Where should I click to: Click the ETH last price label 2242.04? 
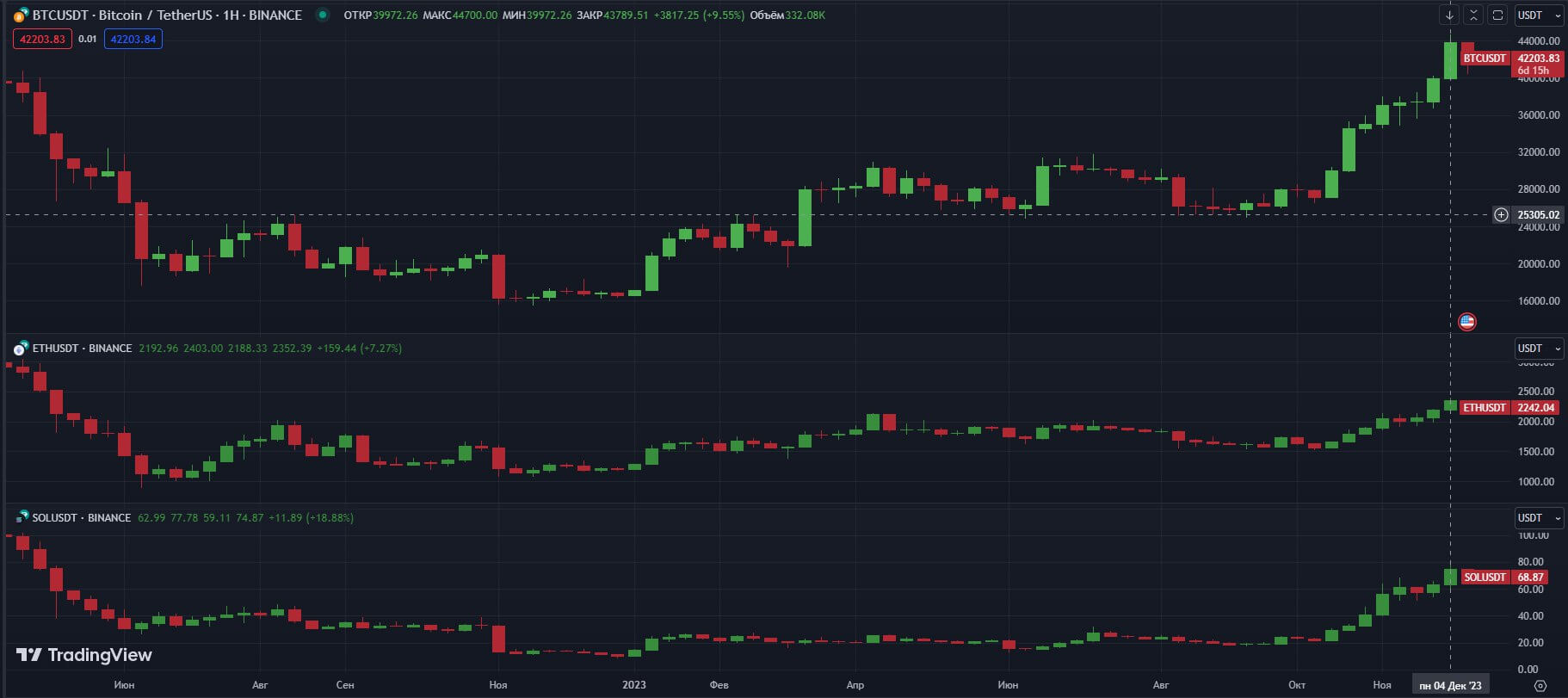pyautogui.click(x=1536, y=408)
